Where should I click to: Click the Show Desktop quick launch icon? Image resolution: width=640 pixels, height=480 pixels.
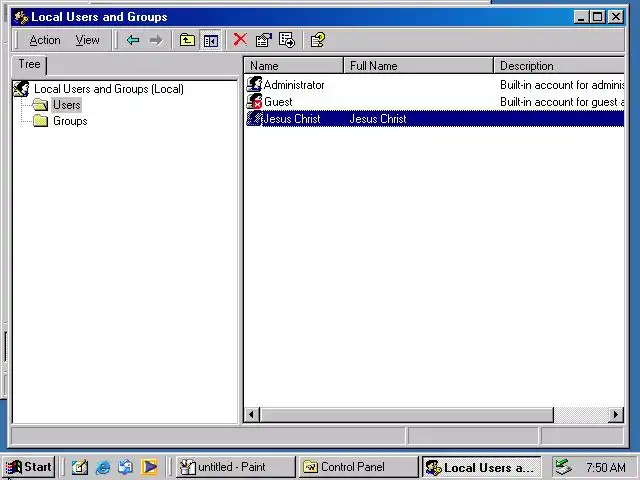[x=80, y=467]
